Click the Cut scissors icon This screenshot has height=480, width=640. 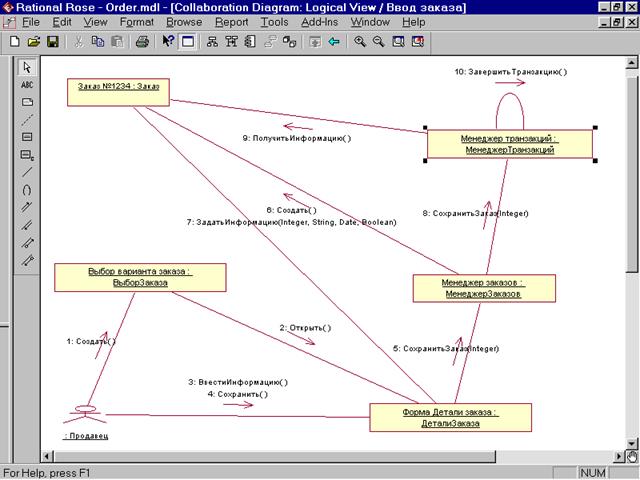(x=78, y=42)
